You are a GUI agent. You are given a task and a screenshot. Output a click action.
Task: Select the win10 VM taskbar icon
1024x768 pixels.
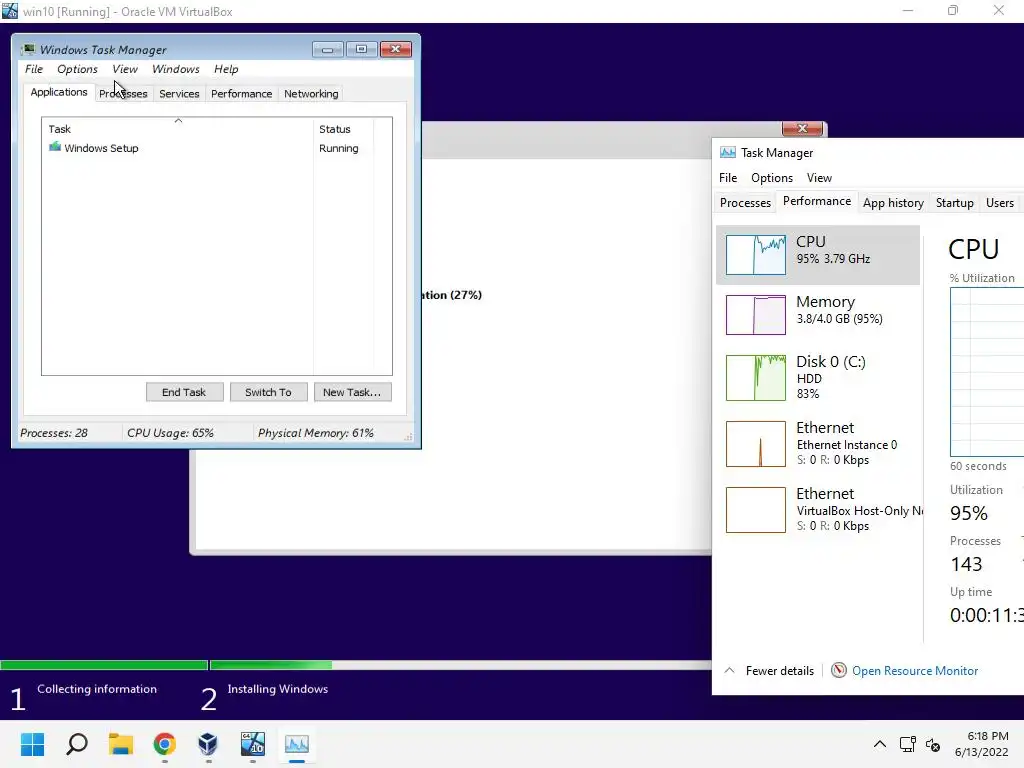click(253, 744)
